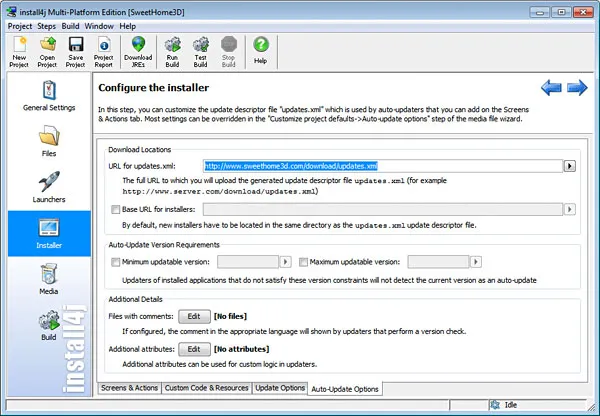Click the "Download Locations" group title
The width and height of the screenshot is (600, 416).
(x=140, y=150)
